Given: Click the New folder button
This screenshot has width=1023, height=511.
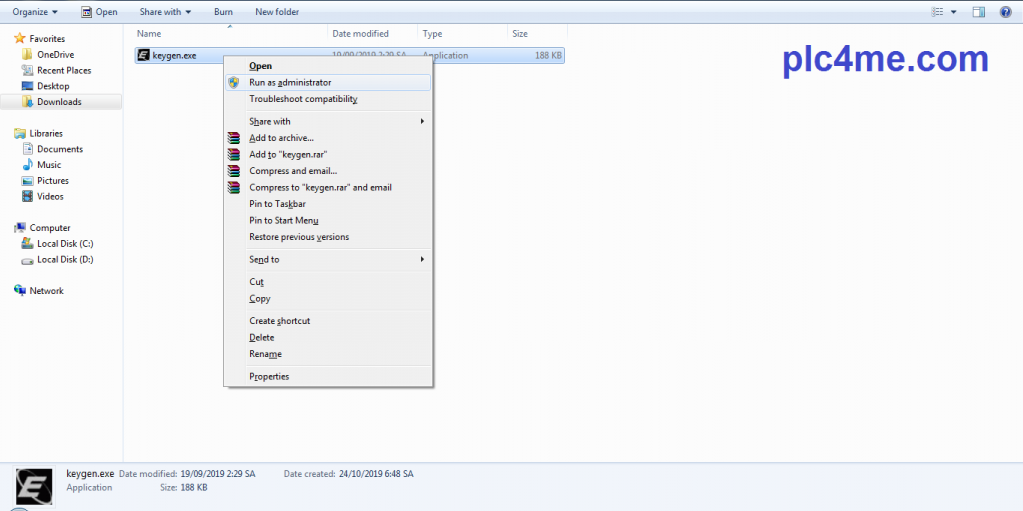Looking at the screenshot, I should pos(277,12).
